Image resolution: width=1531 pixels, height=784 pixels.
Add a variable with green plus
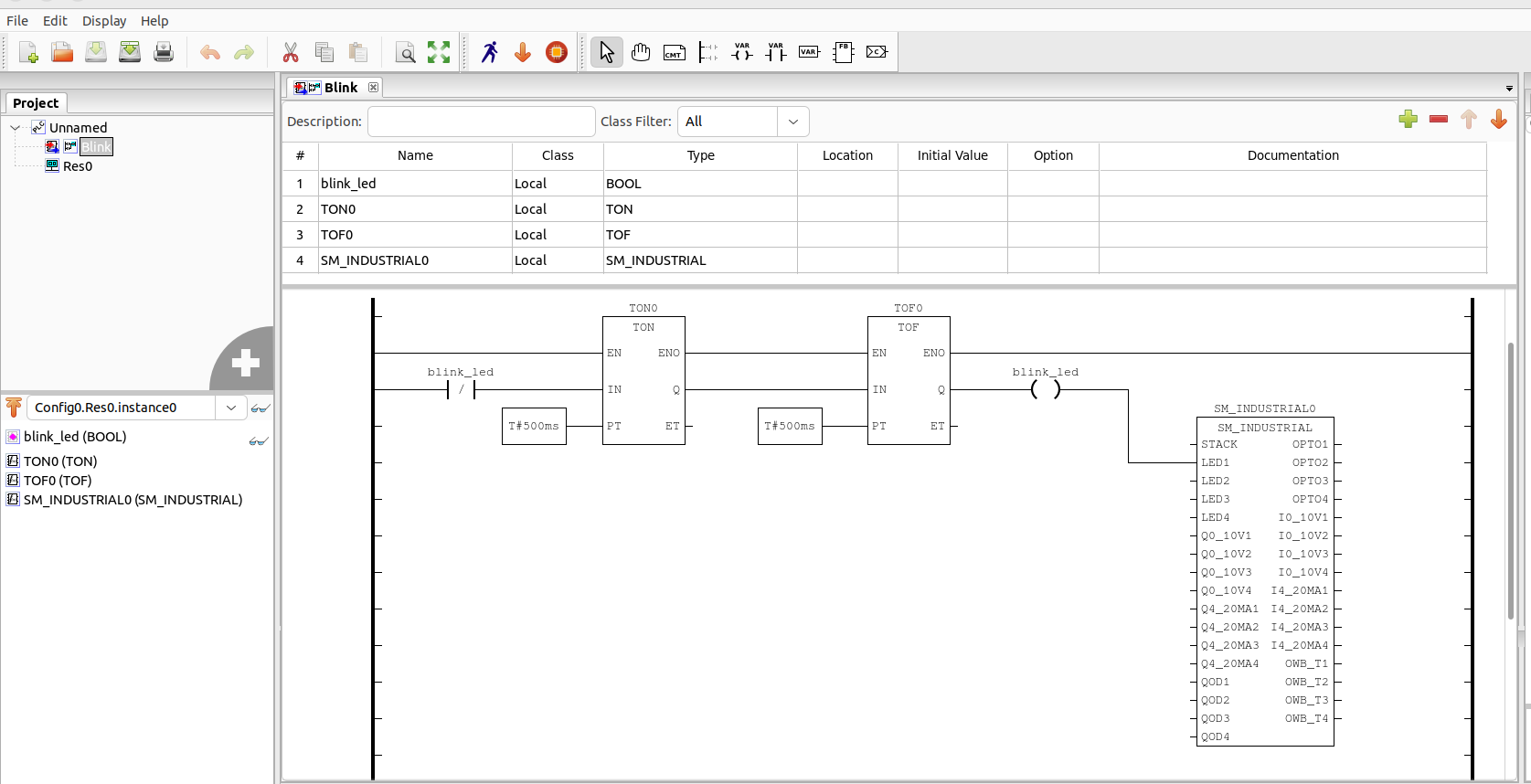1409,119
